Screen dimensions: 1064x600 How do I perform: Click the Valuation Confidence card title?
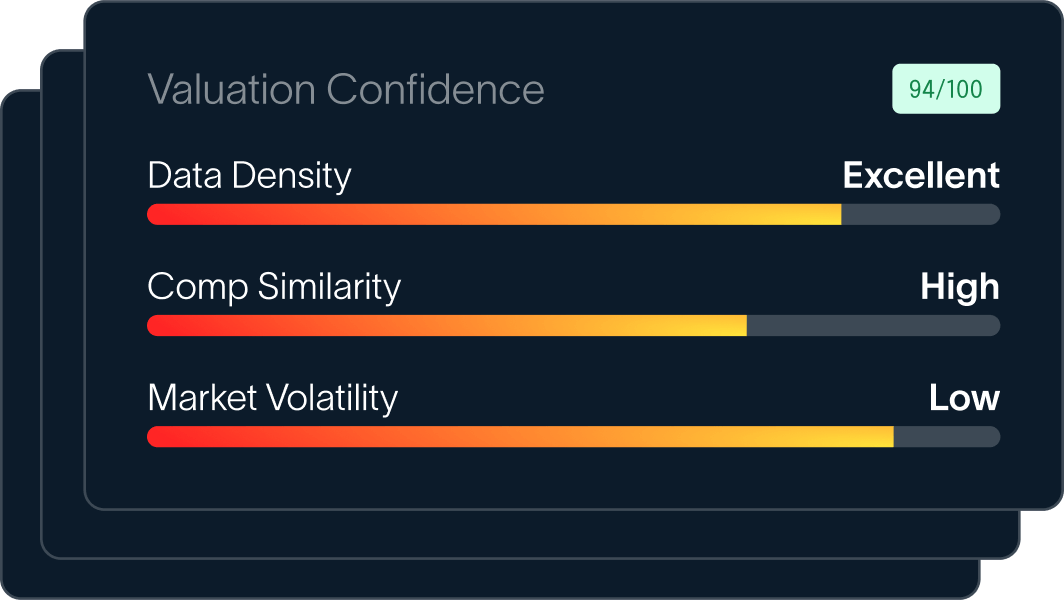point(346,90)
